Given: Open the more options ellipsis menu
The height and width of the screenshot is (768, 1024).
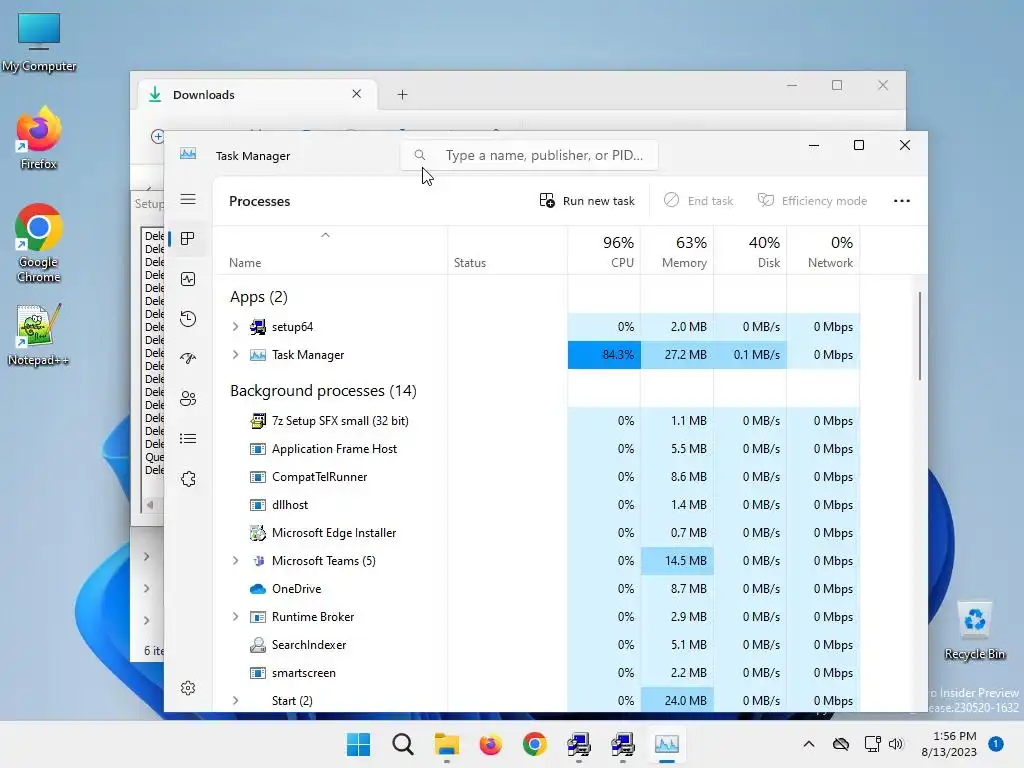Looking at the screenshot, I should (902, 201).
